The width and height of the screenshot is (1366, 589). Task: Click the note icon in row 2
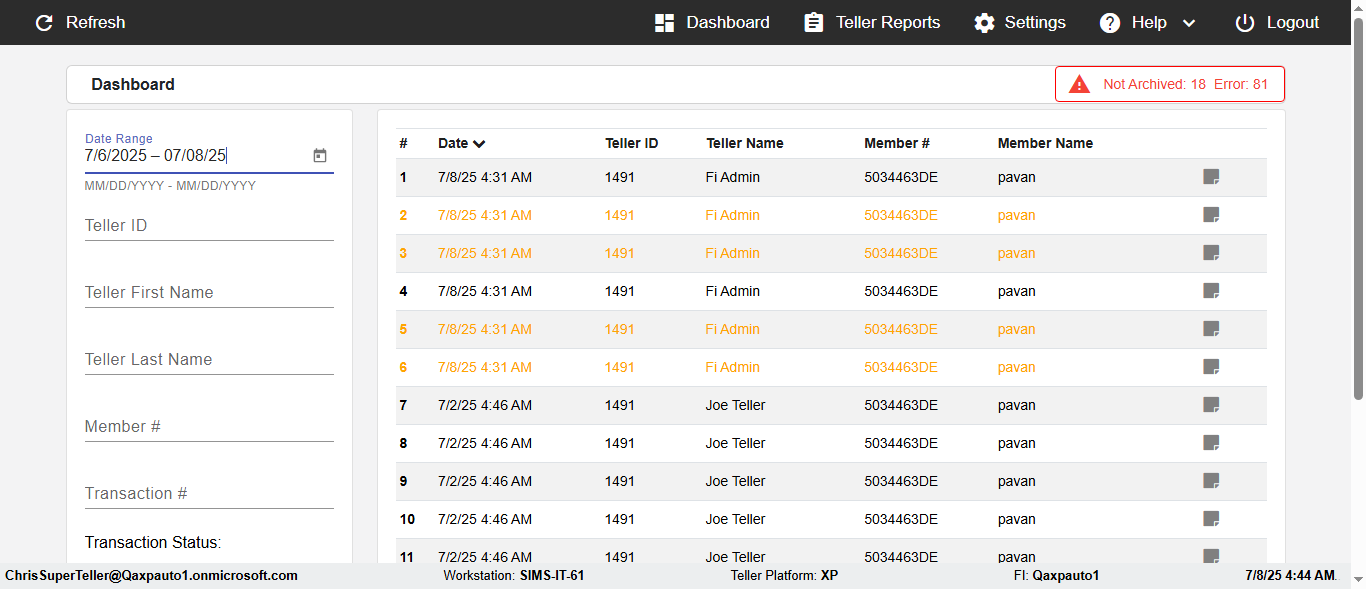[1211, 215]
